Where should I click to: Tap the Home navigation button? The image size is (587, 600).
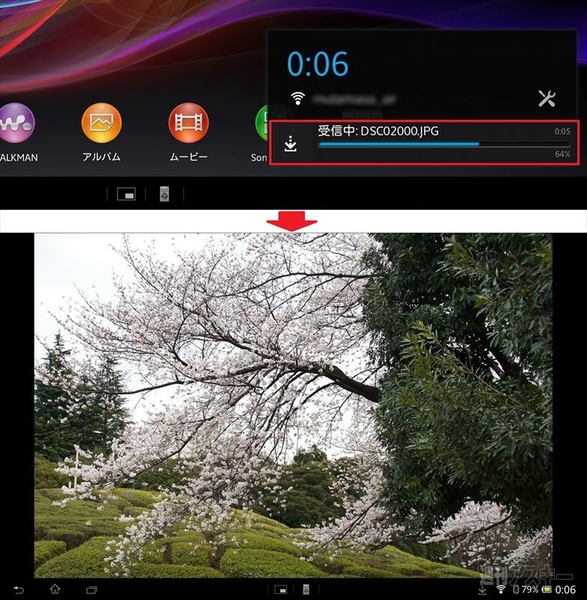pyautogui.click(x=55, y=589)
